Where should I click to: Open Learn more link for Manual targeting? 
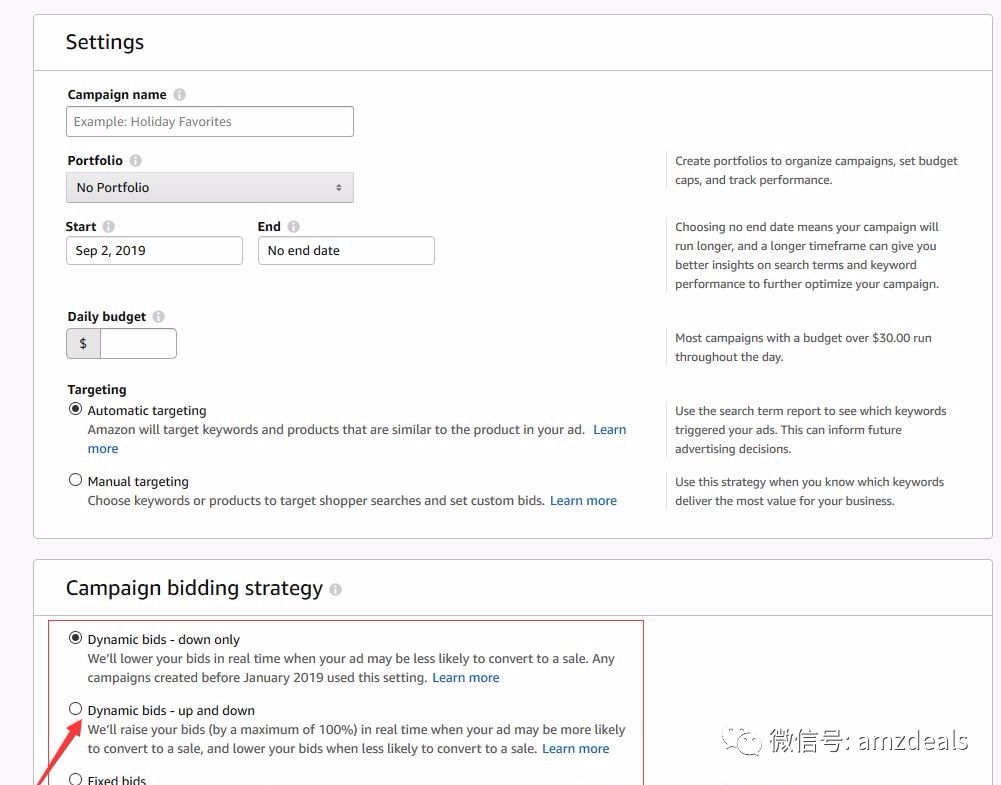pos(583,501)
